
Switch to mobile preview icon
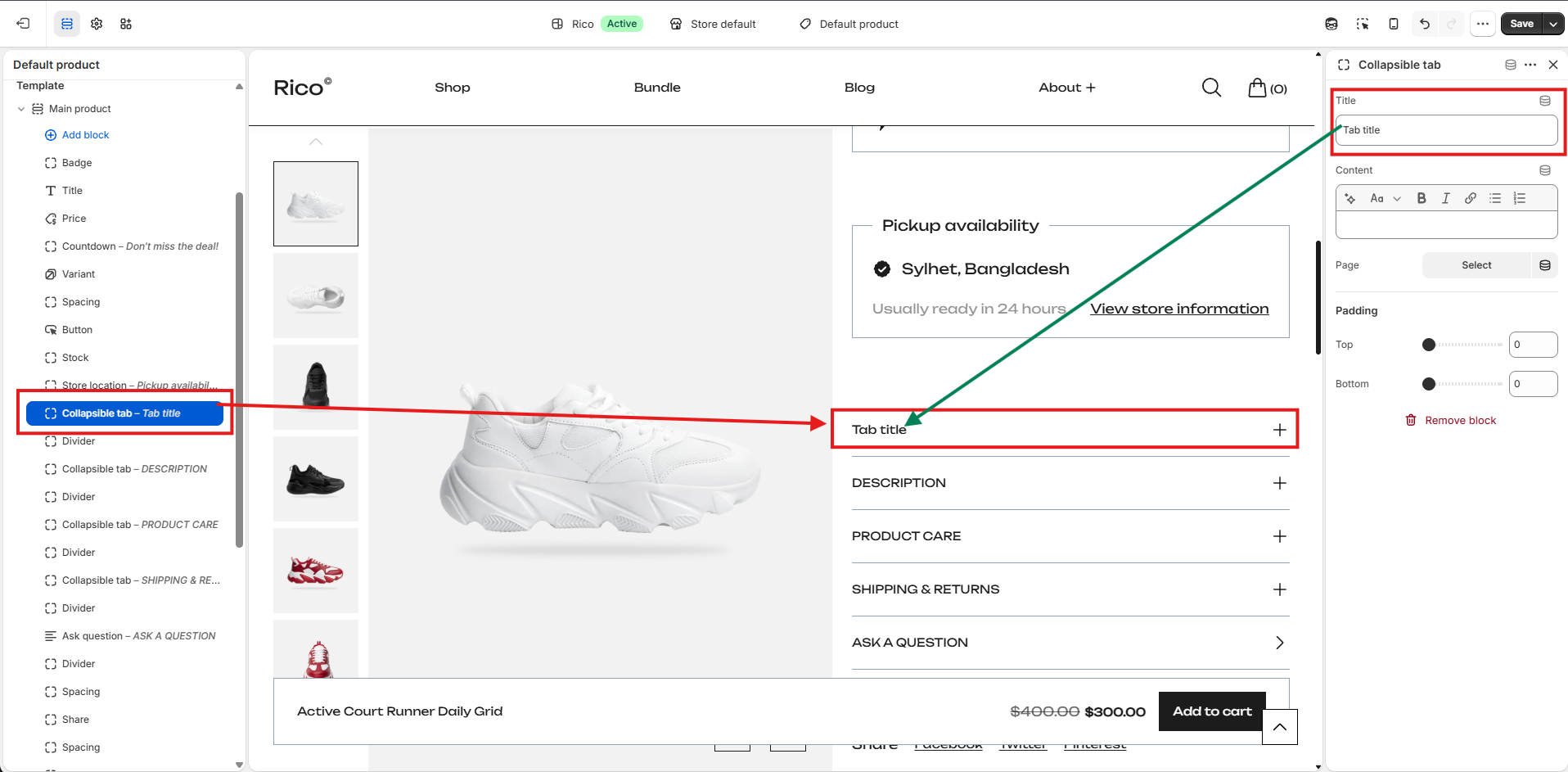click(x=1394, y=24)
